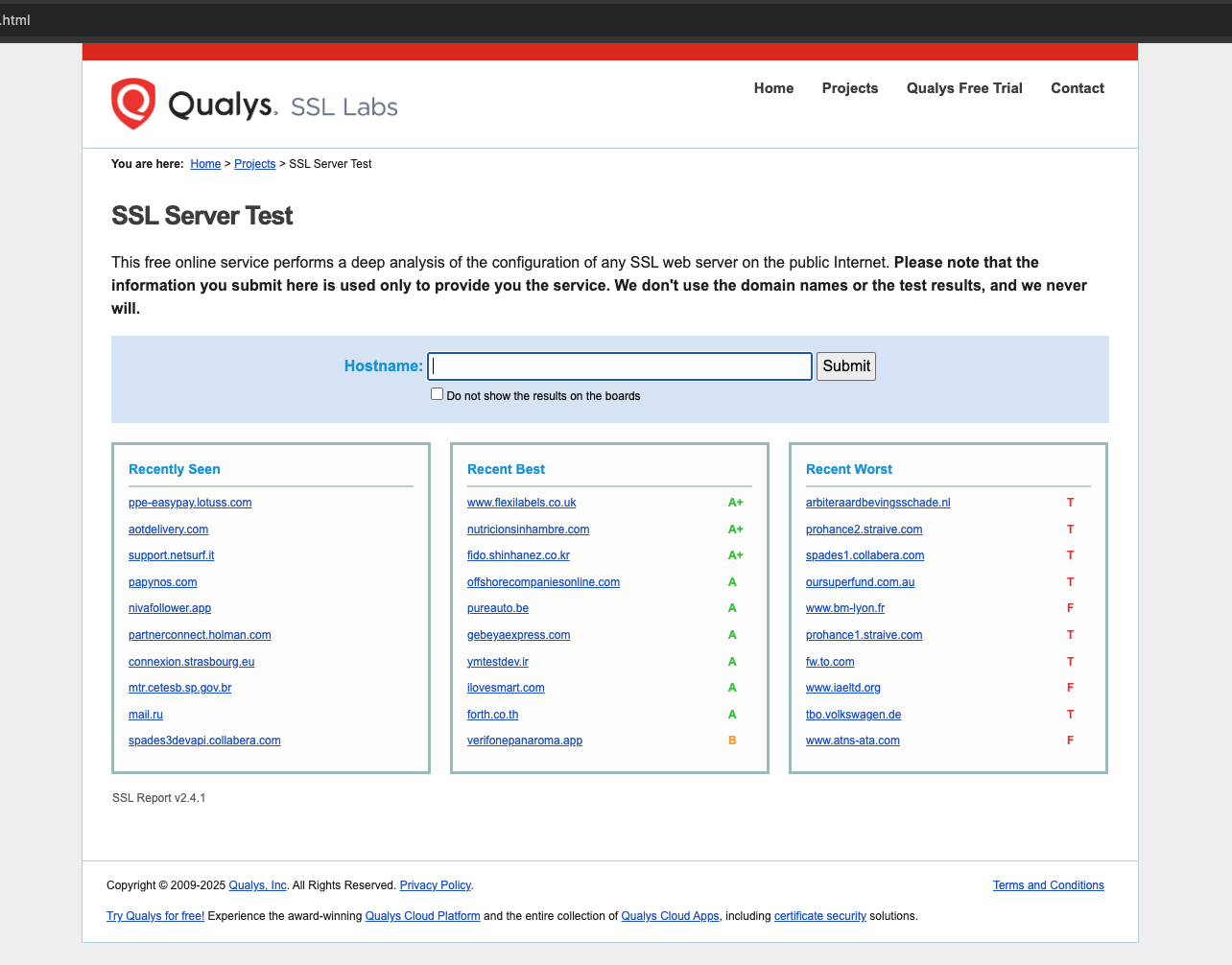Click the Submit button
Screen dimensions: 1232x965
[x=846, y=366]
